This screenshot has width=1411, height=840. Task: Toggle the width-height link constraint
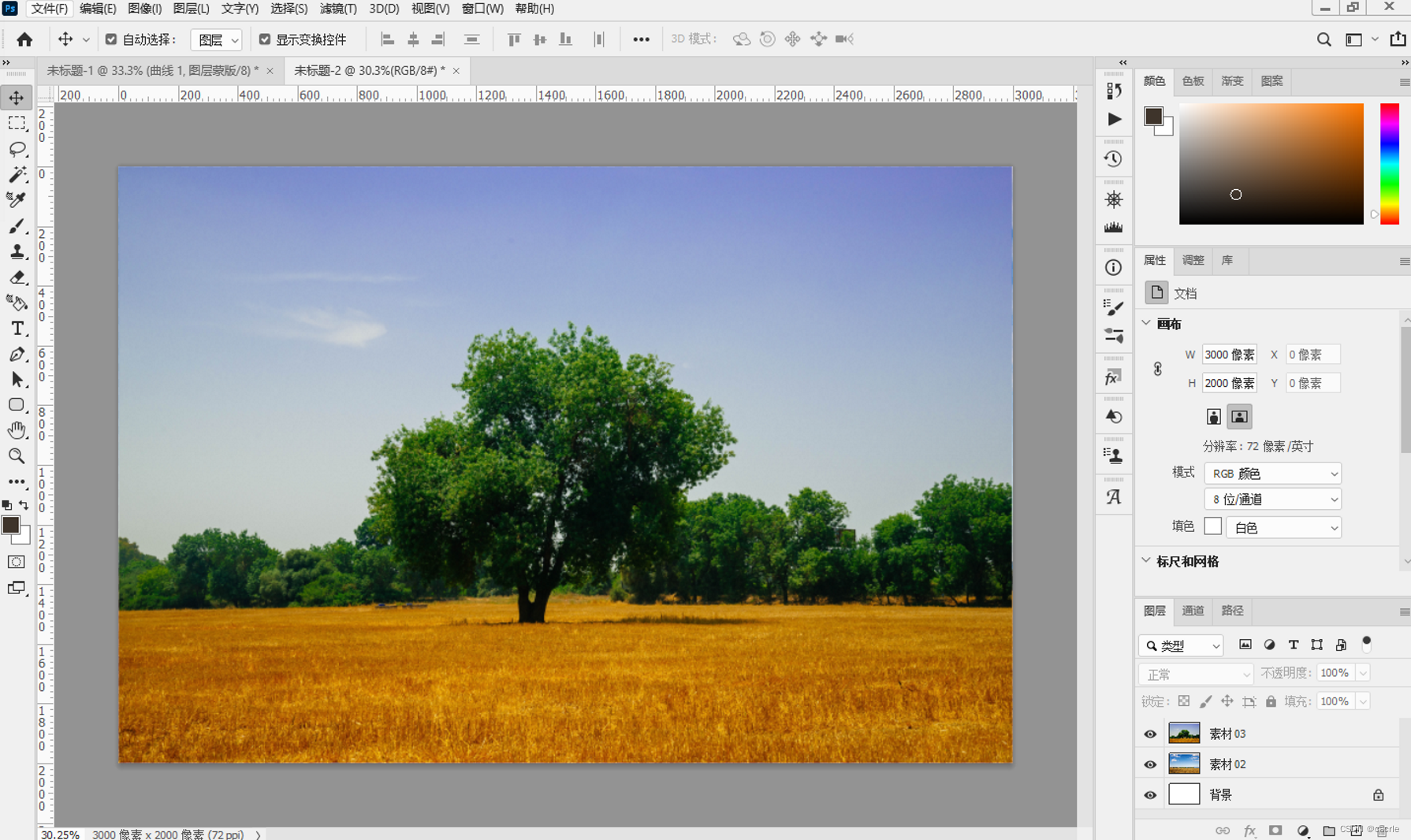tap(1157, 369)
